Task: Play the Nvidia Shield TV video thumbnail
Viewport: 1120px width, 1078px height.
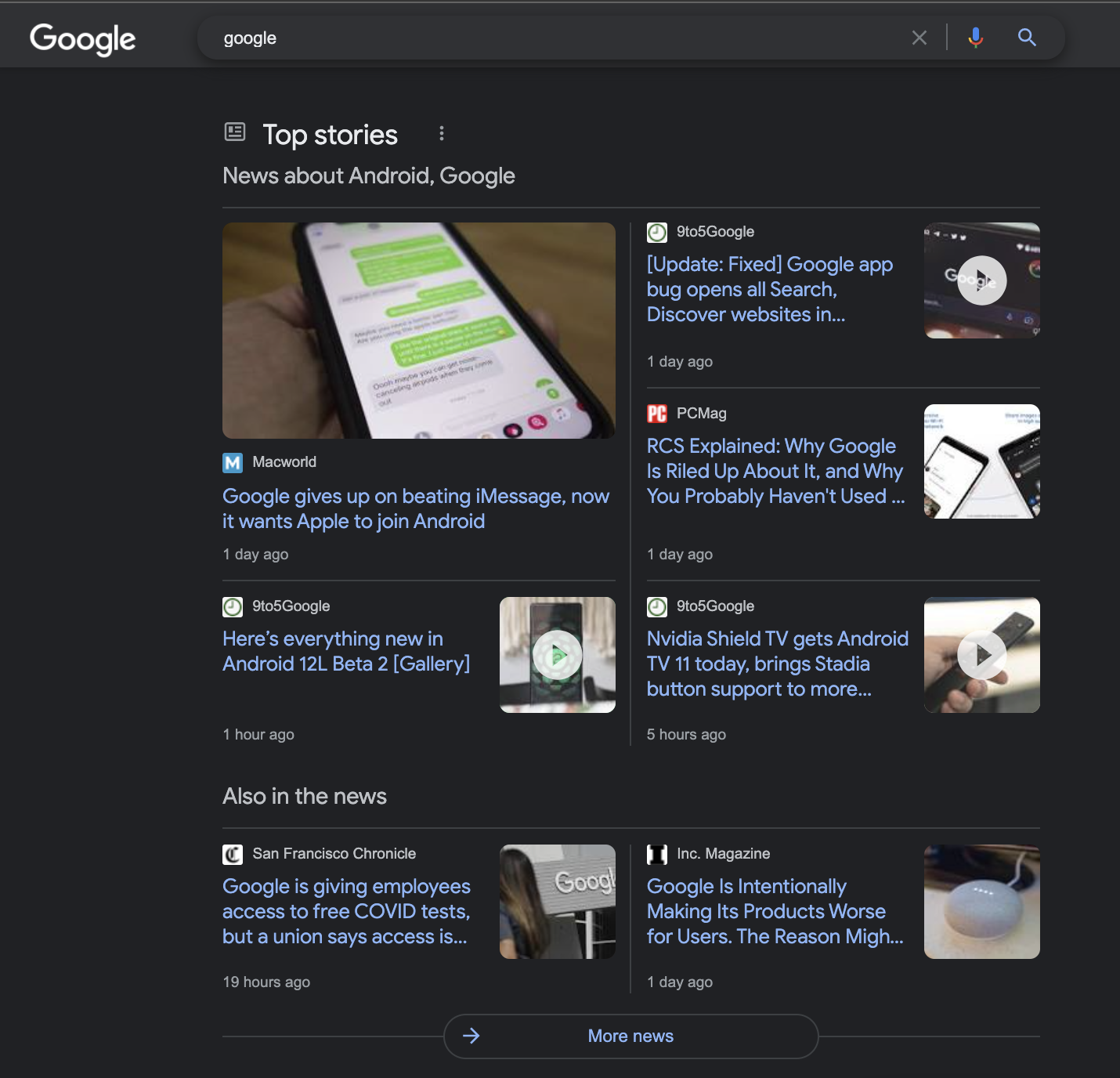Action: pos(982,655)
